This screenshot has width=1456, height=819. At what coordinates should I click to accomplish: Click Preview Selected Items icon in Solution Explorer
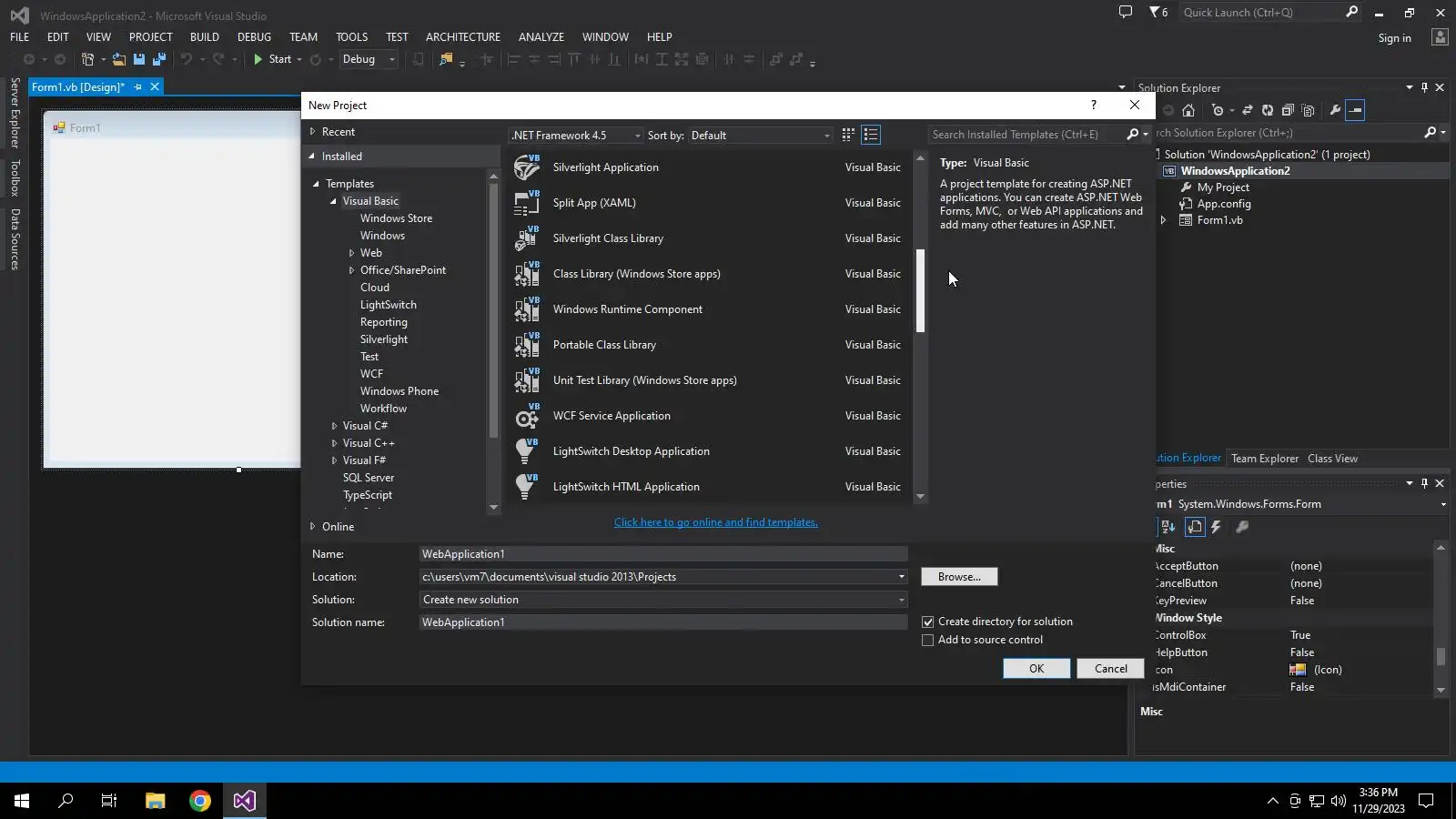[x=1356, y=110]
